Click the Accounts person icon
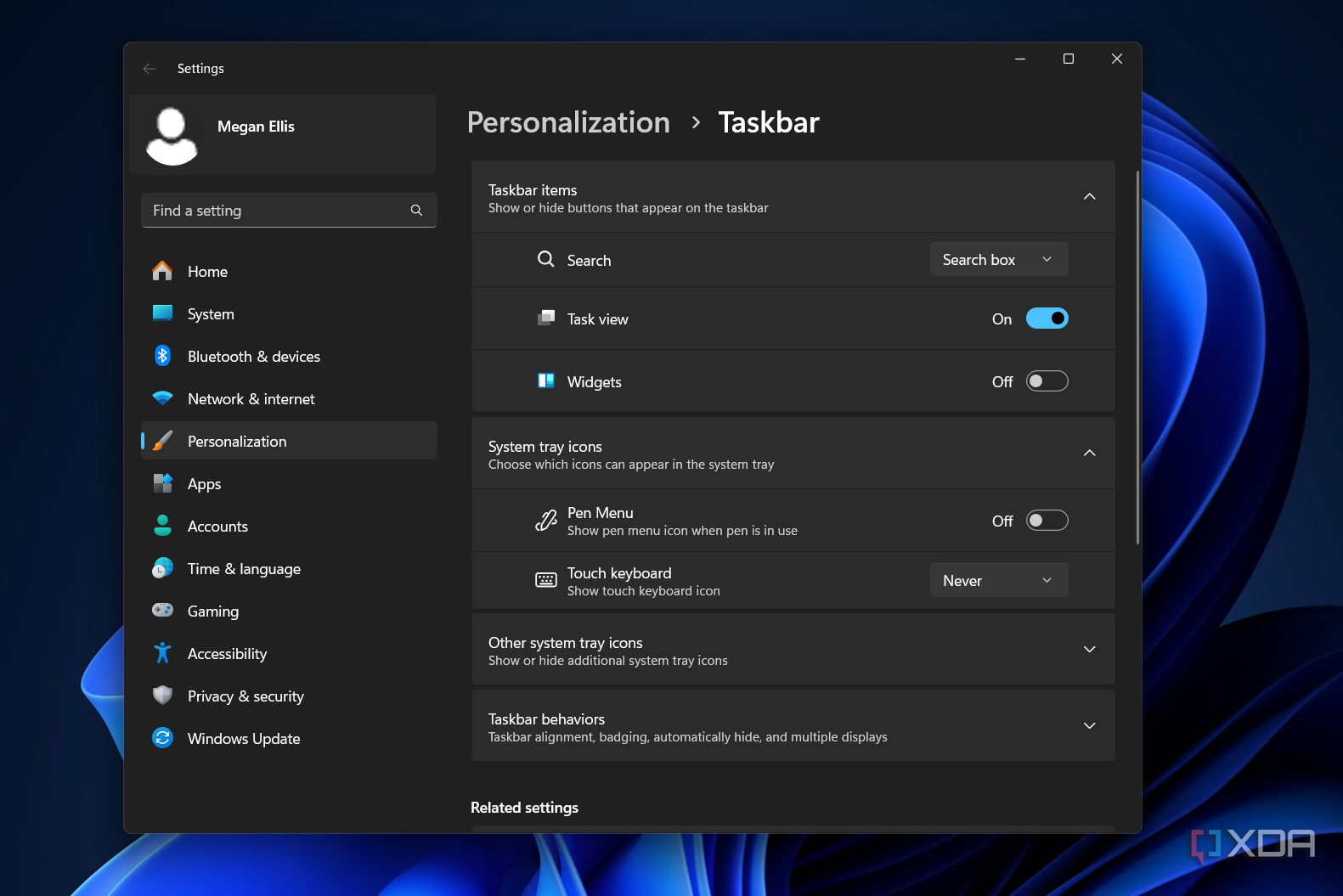The height and width of the screenshot is (896, 1343). click(x=162, y=526)
